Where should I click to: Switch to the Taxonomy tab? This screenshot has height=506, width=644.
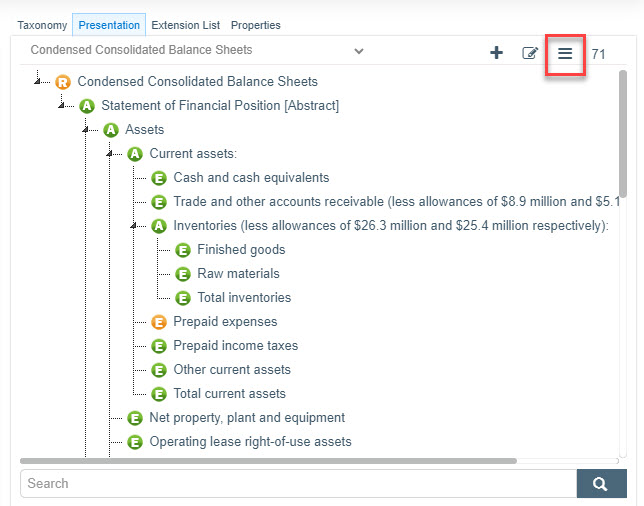pos(42,25)
